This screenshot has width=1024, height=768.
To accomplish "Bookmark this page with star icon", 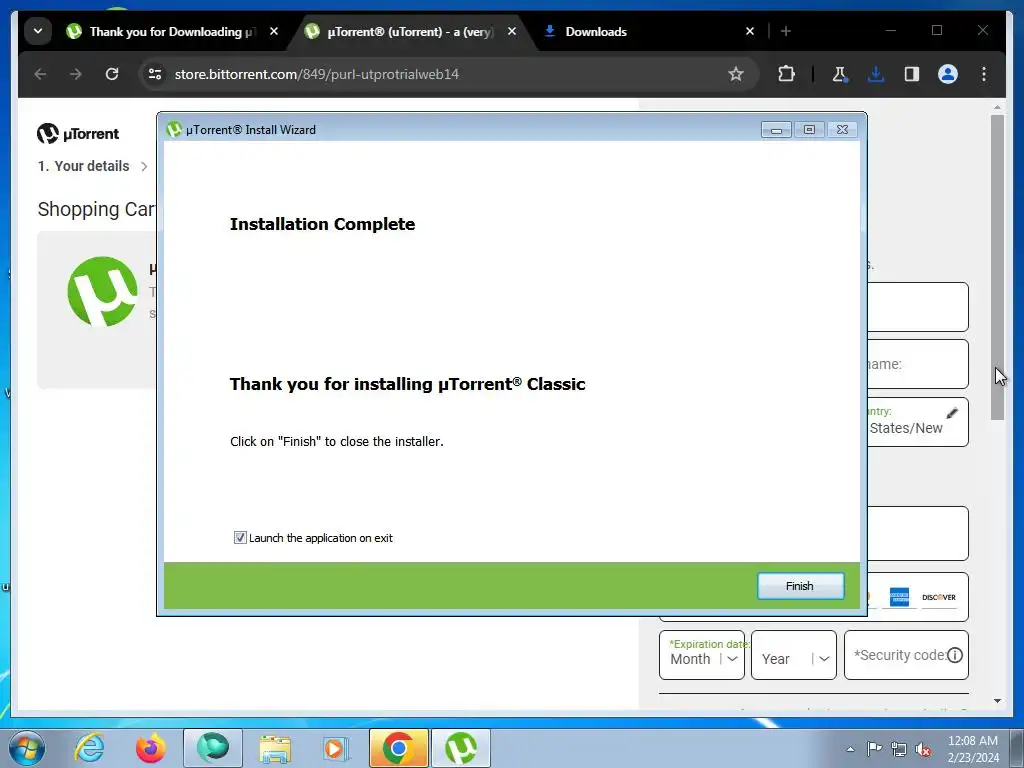I will coord(736,74).
